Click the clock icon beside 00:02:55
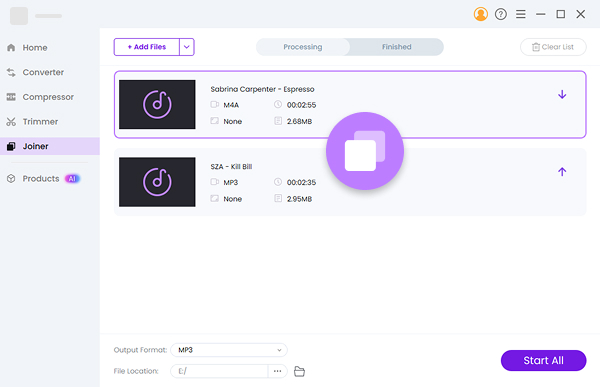The height and width of the screenshot is (387, 600). click(278, 105)
